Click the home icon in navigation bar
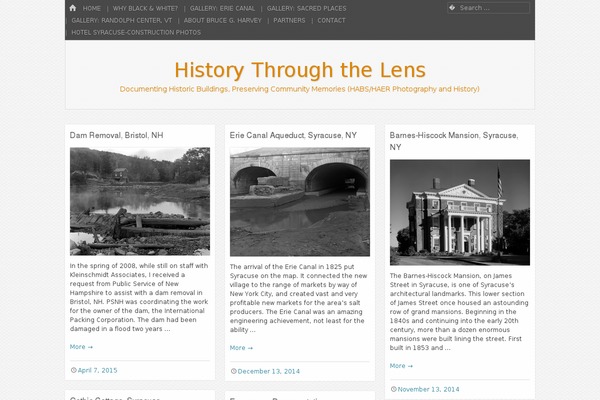This screenshot has width=600, height=400. tap(73, 8)
